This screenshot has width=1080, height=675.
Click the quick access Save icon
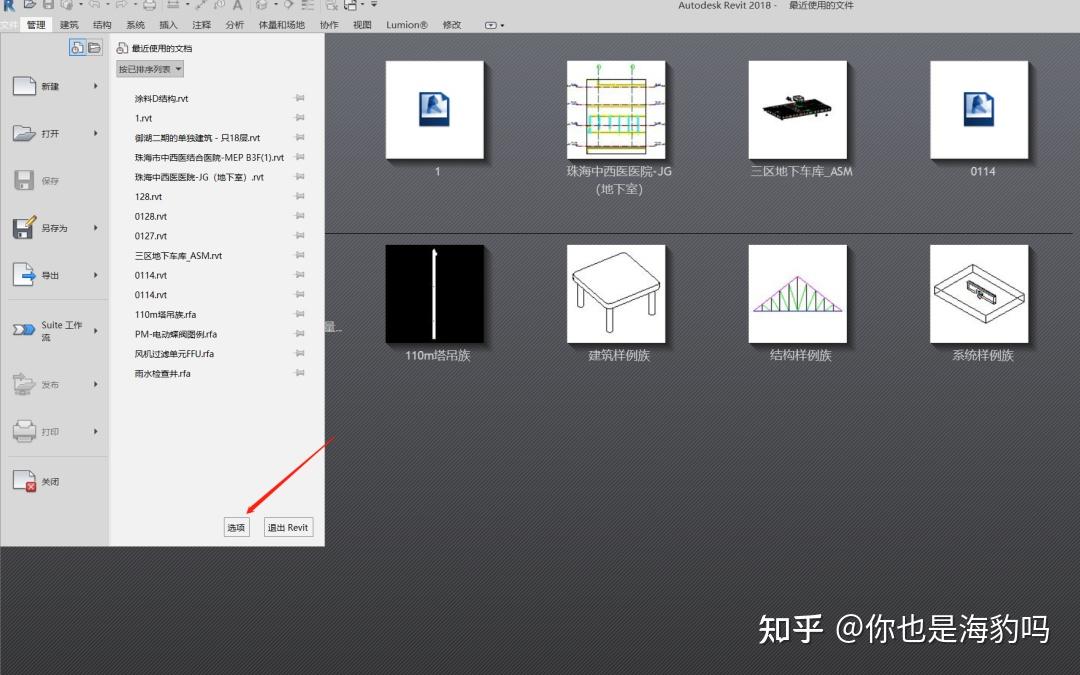coord(50,5)
